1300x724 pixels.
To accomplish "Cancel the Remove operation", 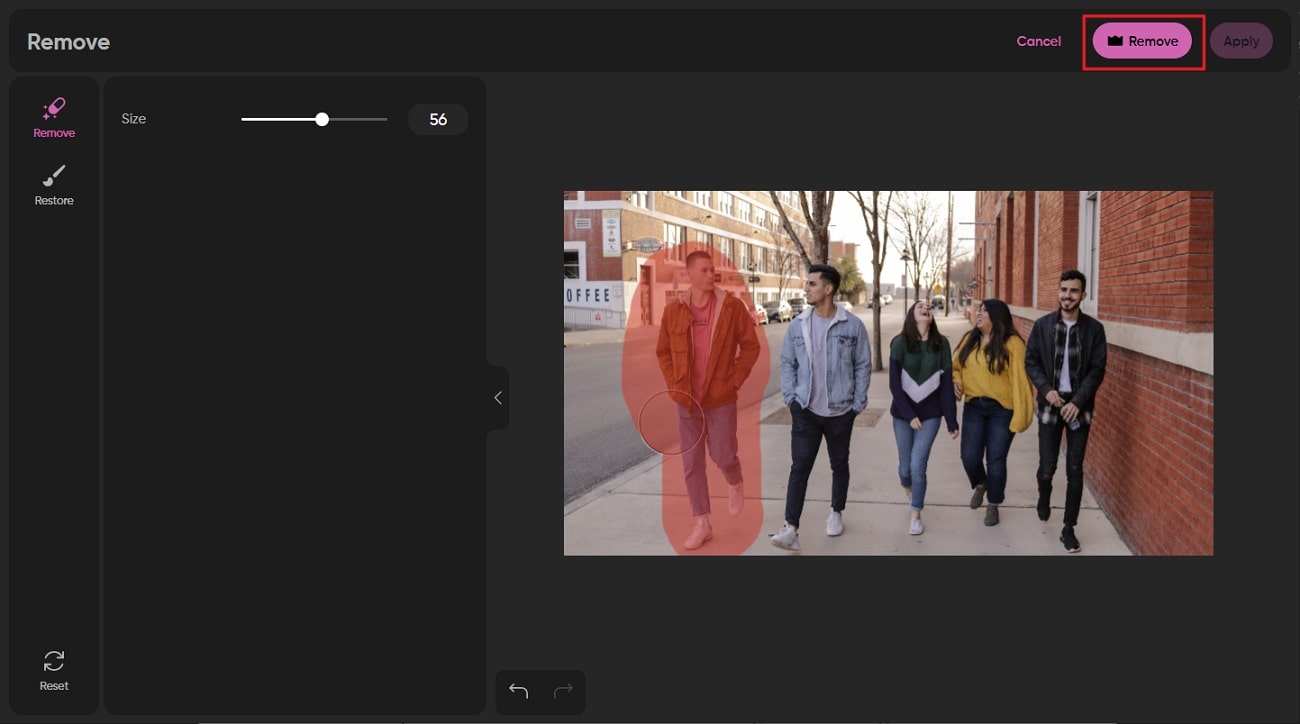I will 1038,41.
